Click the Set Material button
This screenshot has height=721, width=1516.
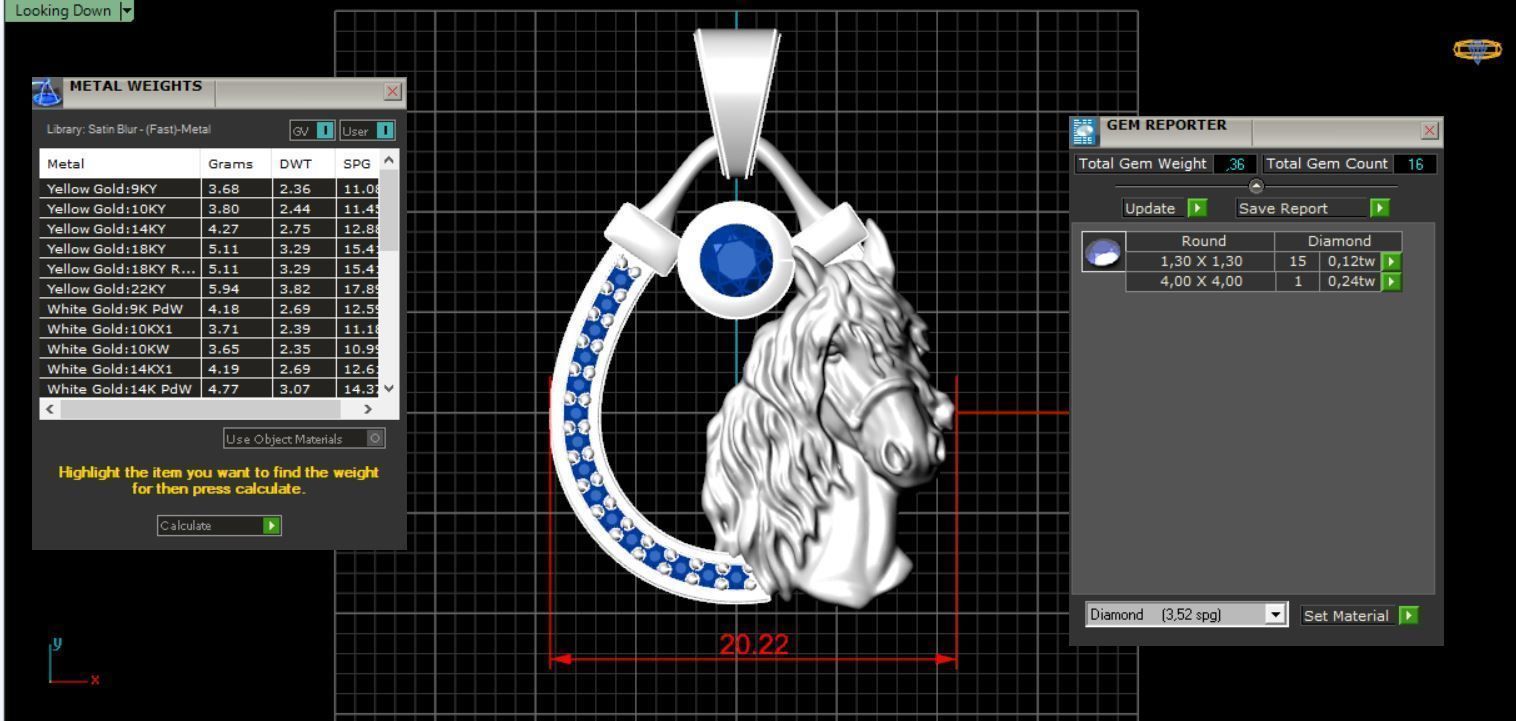coord(1359,615)
